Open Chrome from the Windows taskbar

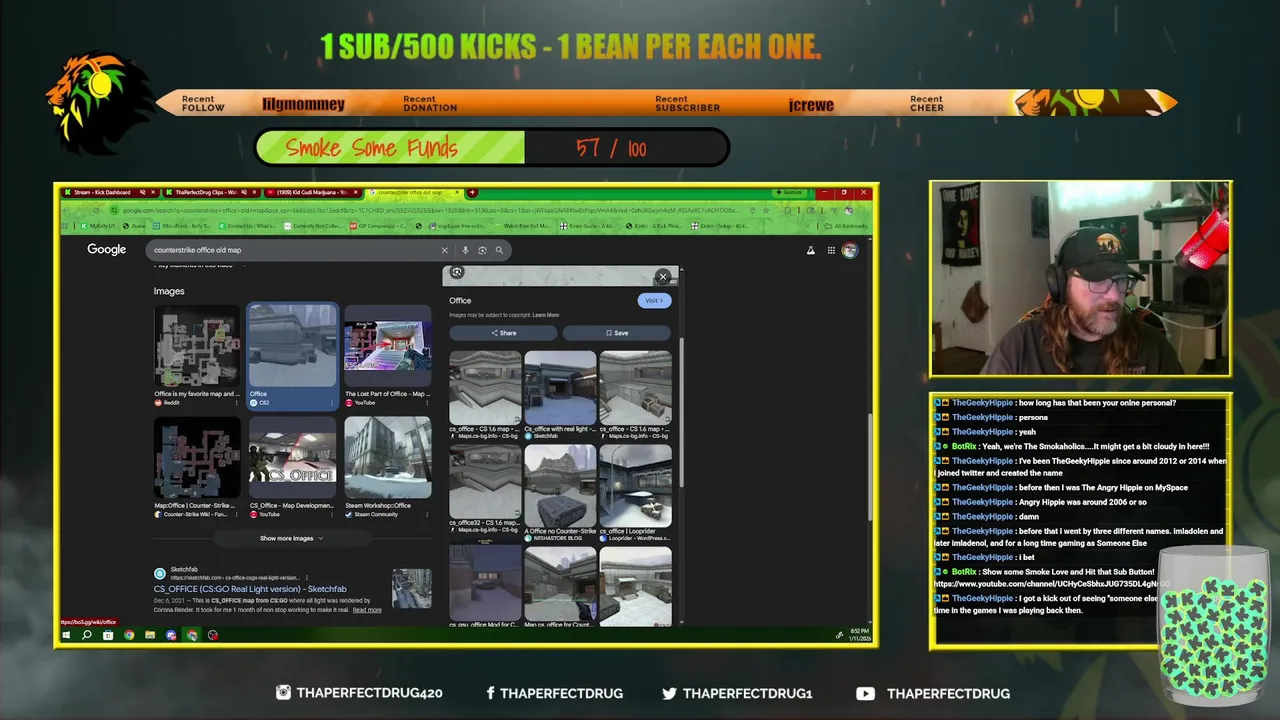pyautogui.click(x=129, y=635)
